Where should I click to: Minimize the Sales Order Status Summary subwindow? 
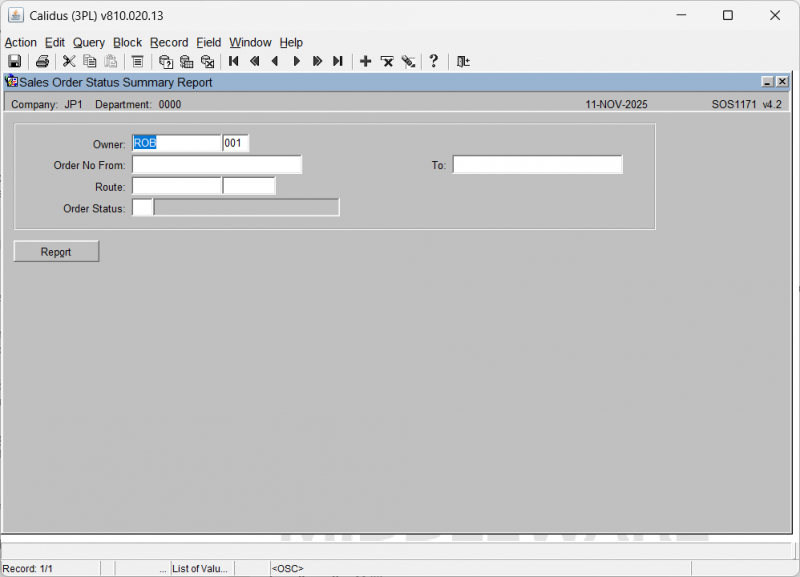coord(767,83)
